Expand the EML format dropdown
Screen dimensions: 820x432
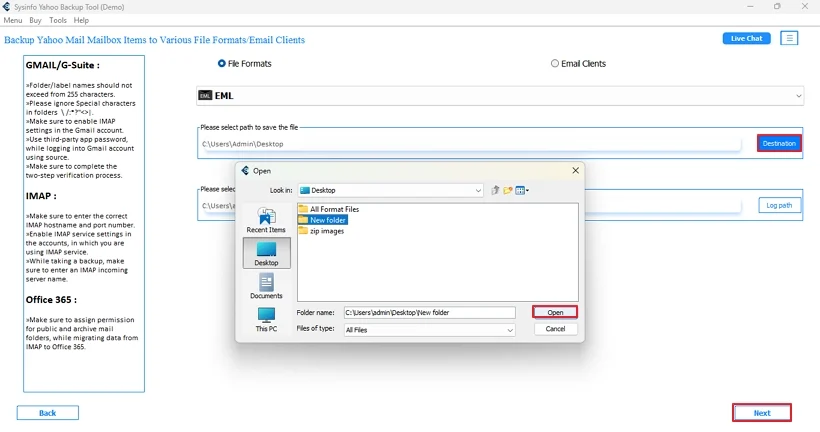pyautogui.click(x=798, y=96)
